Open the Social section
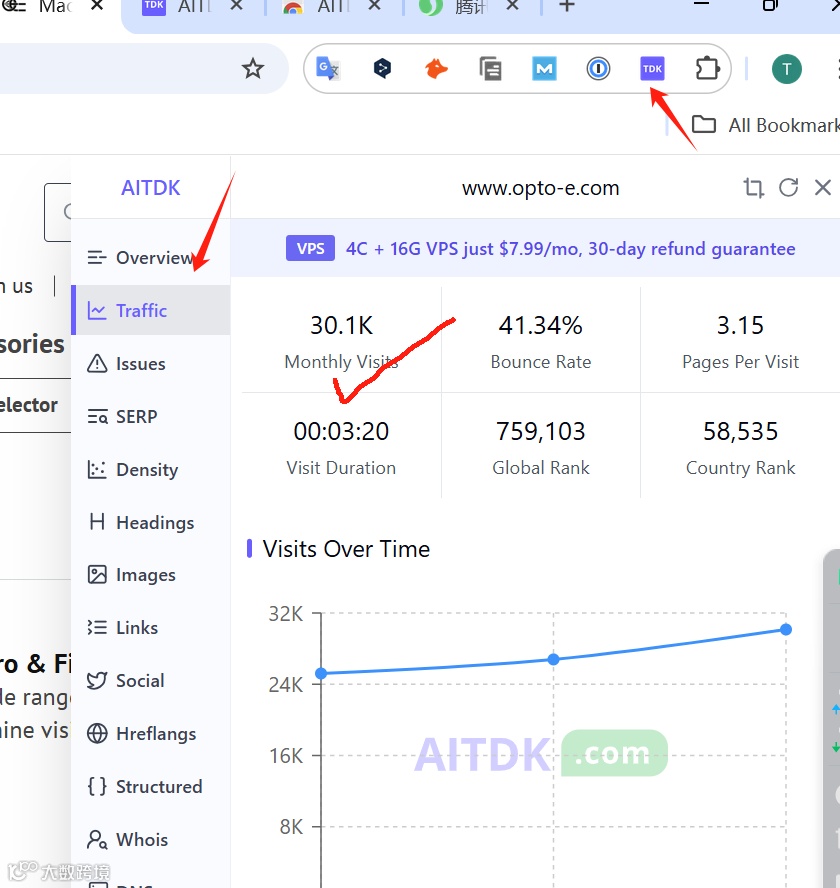840x888 pixels. pos(151,681)
